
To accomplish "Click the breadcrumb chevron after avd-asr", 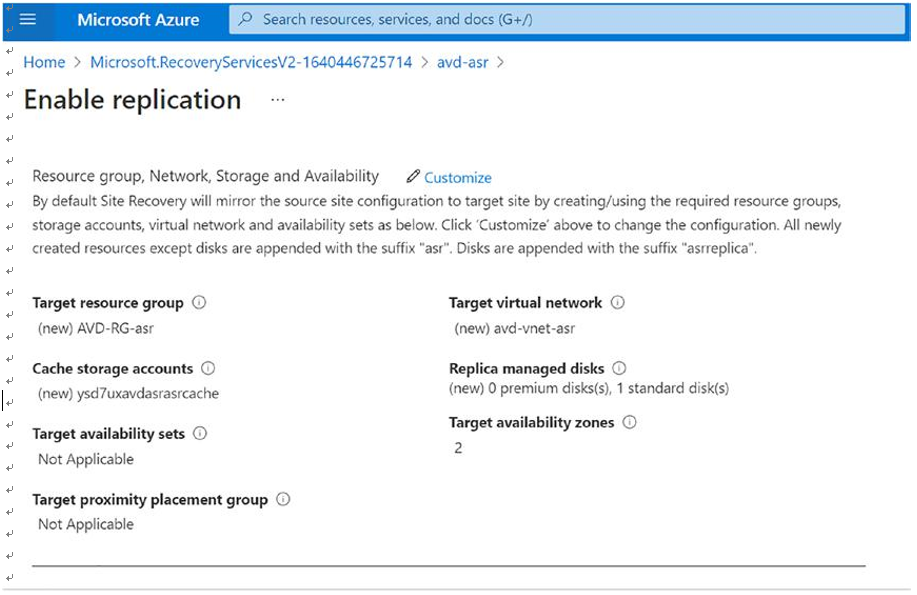I will [501, 63].
